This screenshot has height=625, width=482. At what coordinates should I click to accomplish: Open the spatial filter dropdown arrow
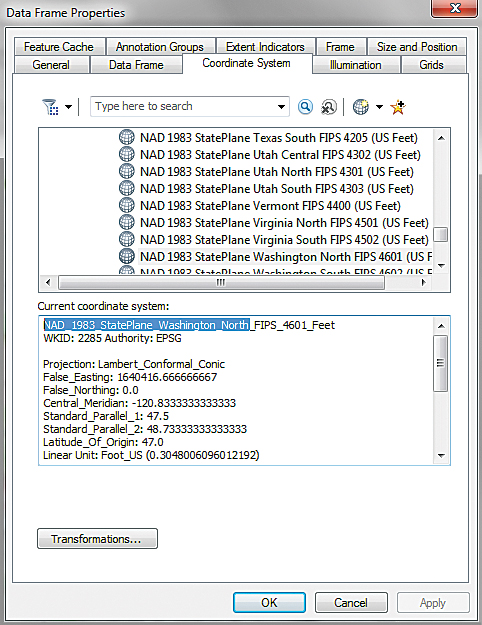(x=69, y=107)
